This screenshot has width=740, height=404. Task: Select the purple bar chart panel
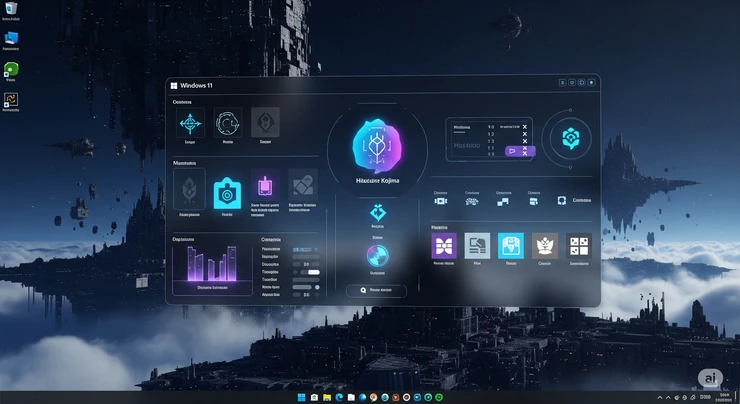212,270
